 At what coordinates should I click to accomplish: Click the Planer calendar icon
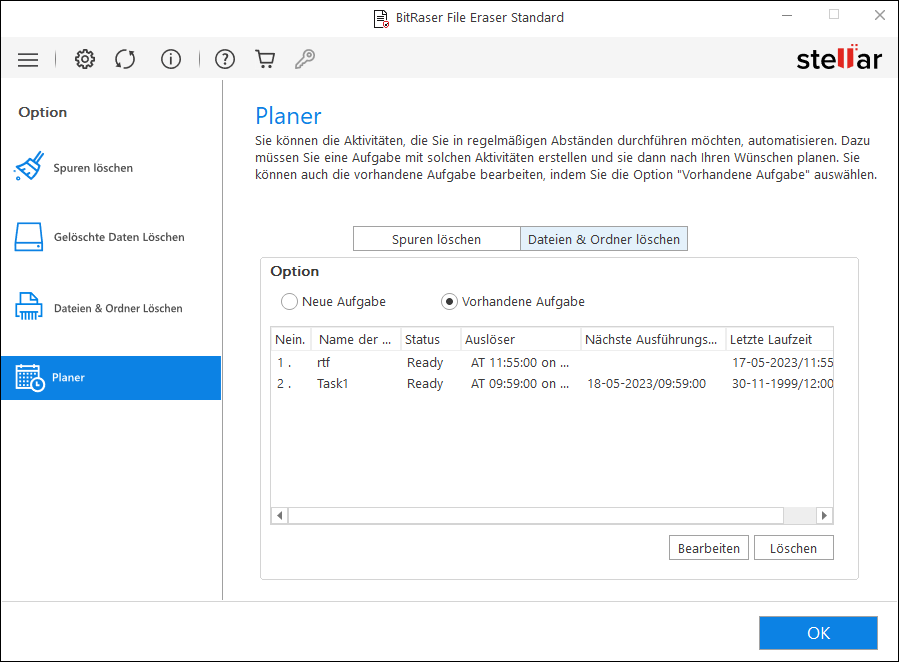pos(30,378)
